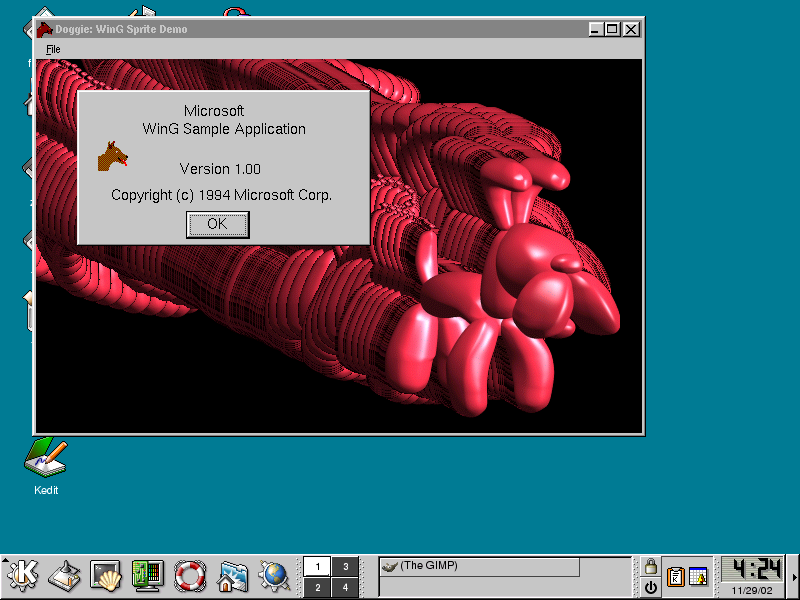Open the Help lifesaver icon

189,574
